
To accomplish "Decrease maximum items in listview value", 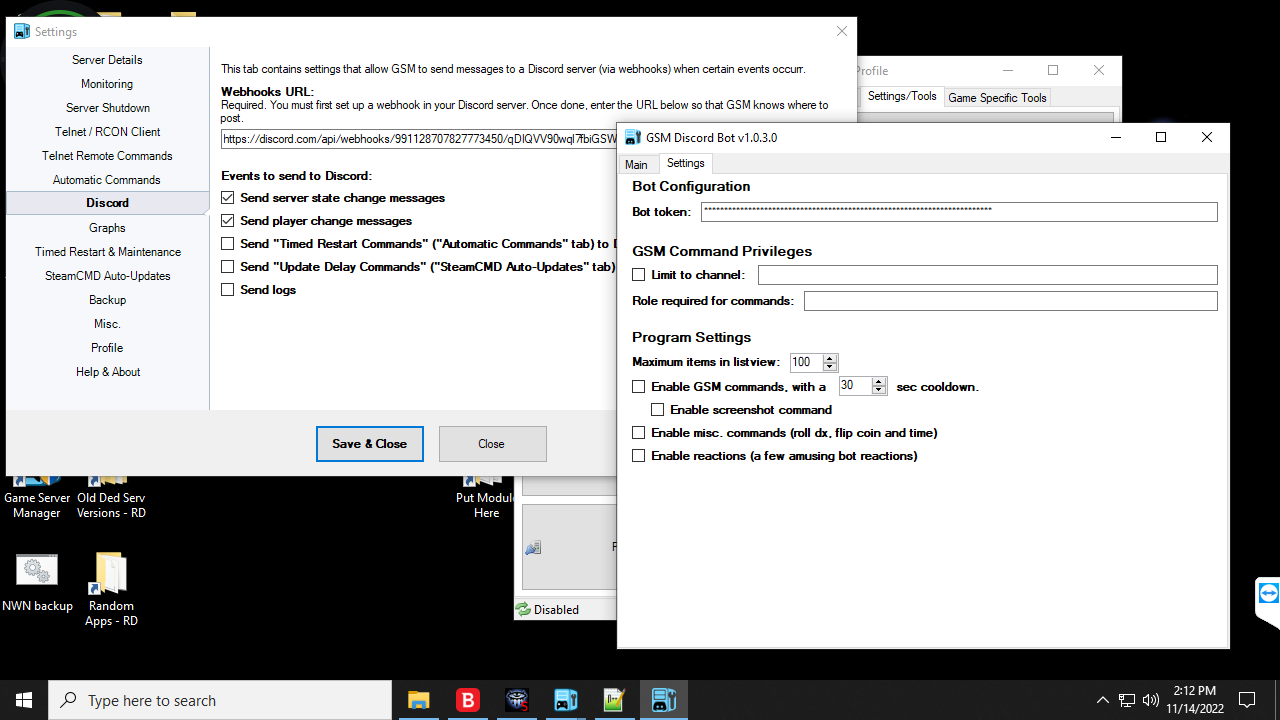I will [x=830, y=366].
